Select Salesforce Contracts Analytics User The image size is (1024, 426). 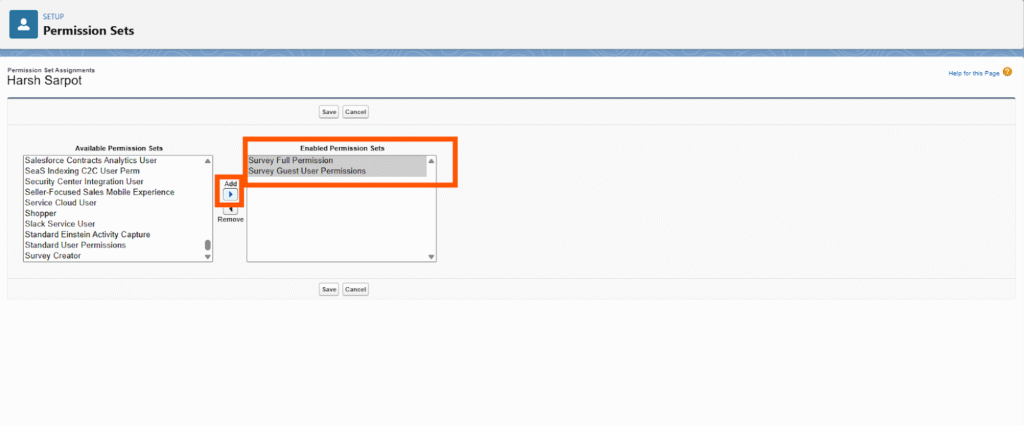pyautogui.click(x=91, y=160)
